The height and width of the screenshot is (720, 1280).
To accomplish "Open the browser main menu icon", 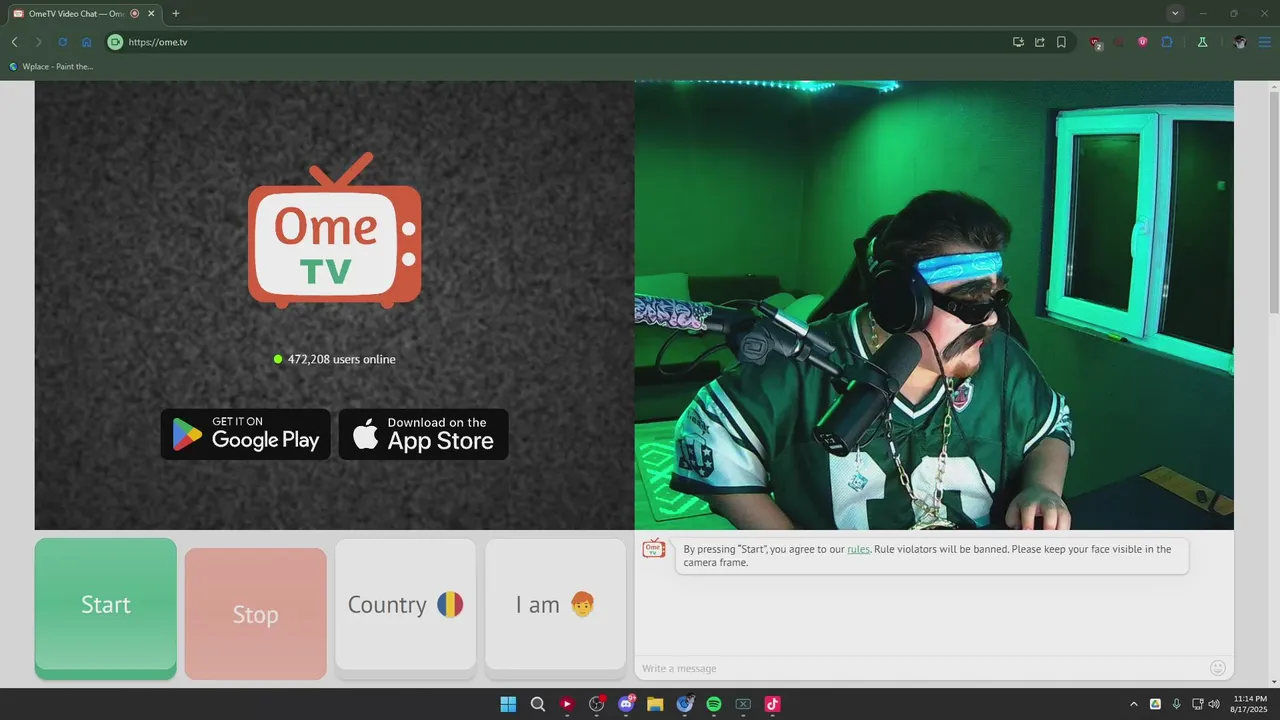I will click(1265, 42).
